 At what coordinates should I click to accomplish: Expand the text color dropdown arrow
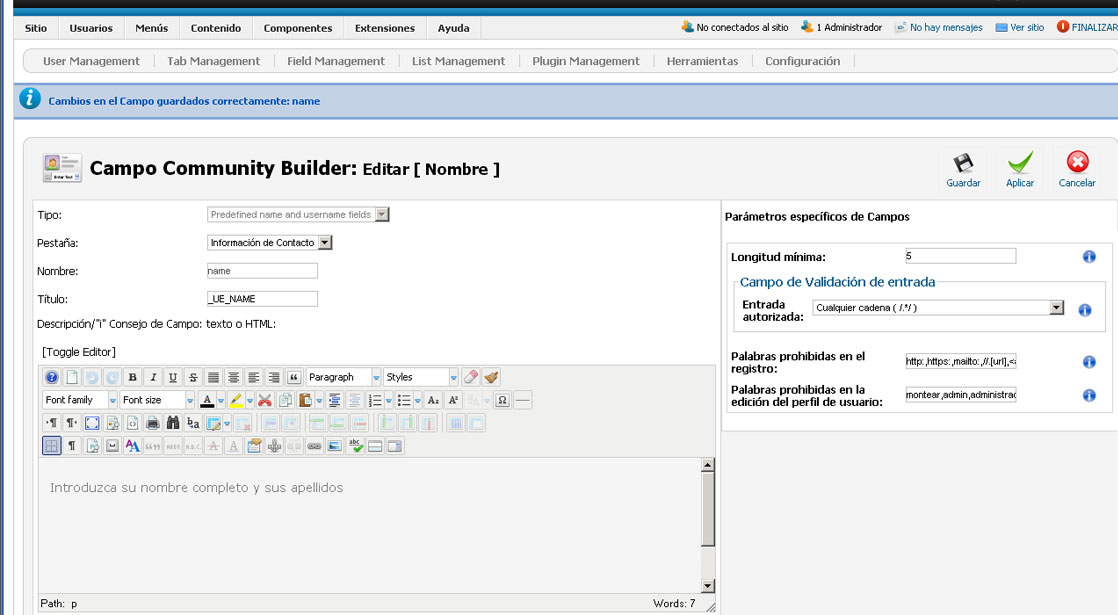pos(220,400)
